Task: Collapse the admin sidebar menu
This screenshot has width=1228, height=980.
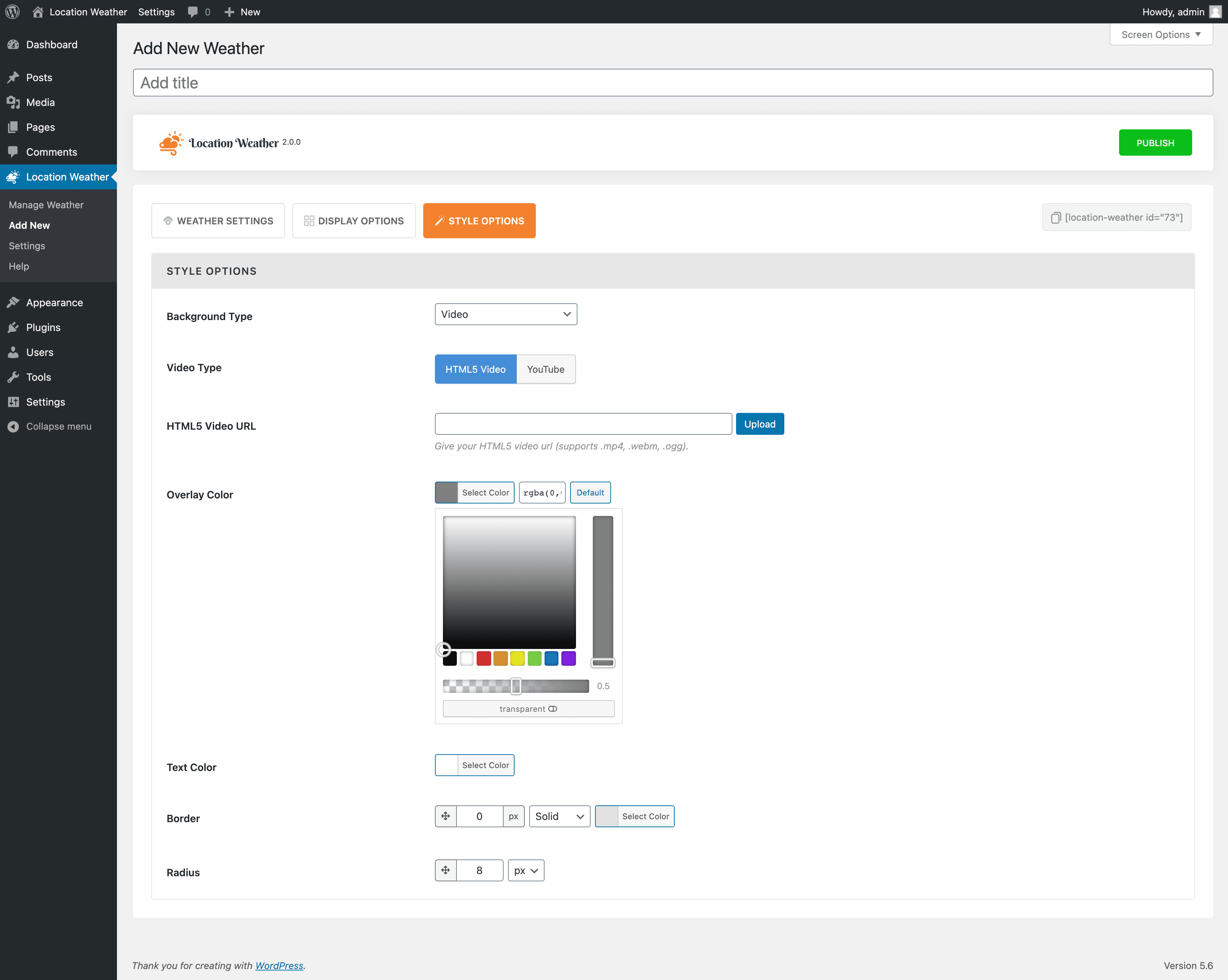Action: click(58, 426)
